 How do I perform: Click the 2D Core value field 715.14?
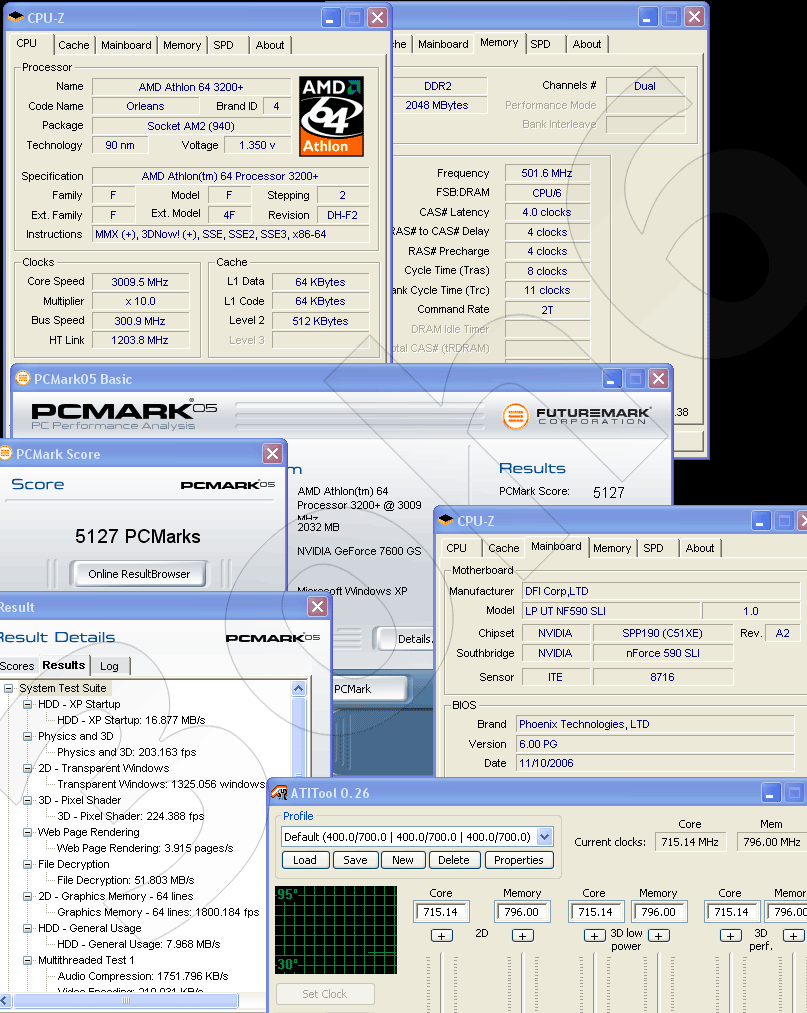pos(441,912)
